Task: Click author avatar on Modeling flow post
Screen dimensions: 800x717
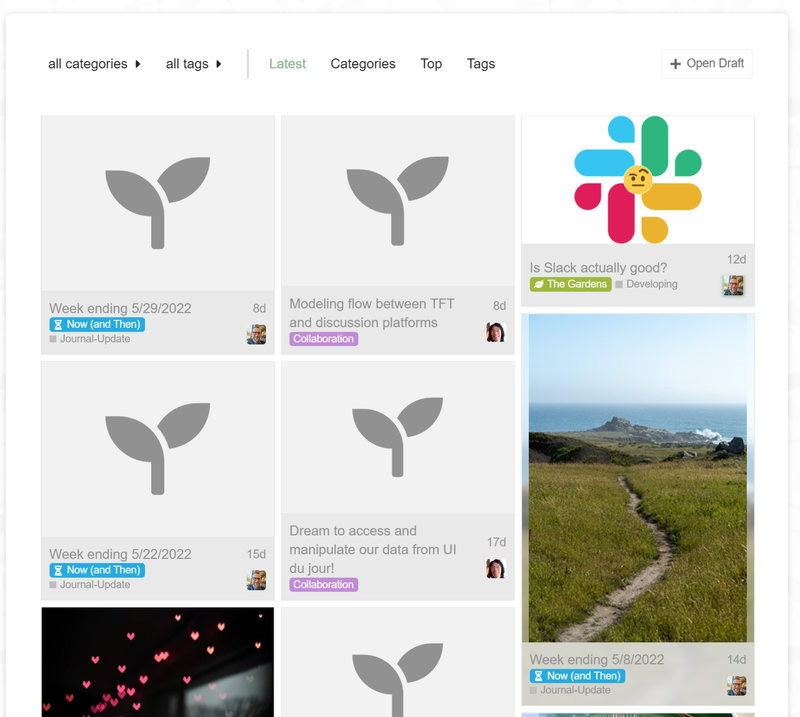Action: pos(495,332)
